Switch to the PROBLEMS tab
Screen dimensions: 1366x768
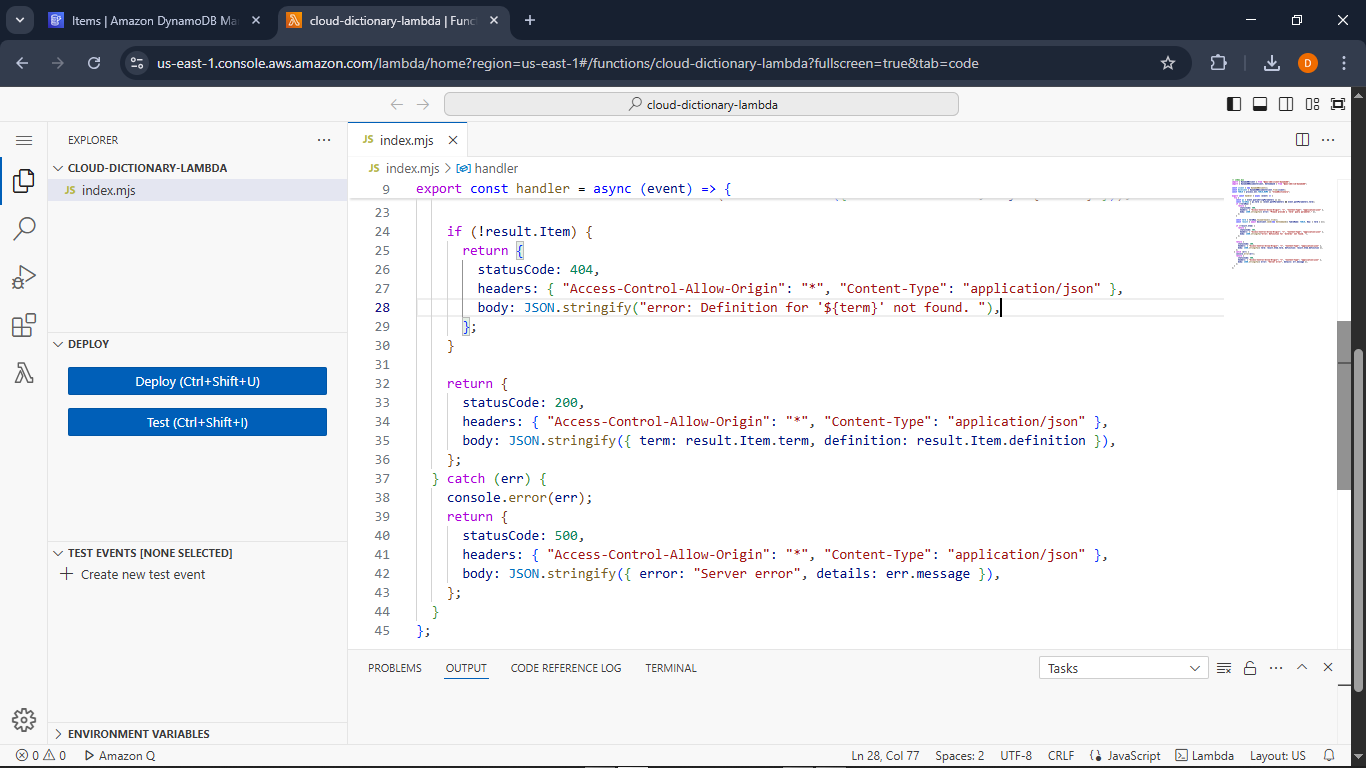click(x=394, y=667)
